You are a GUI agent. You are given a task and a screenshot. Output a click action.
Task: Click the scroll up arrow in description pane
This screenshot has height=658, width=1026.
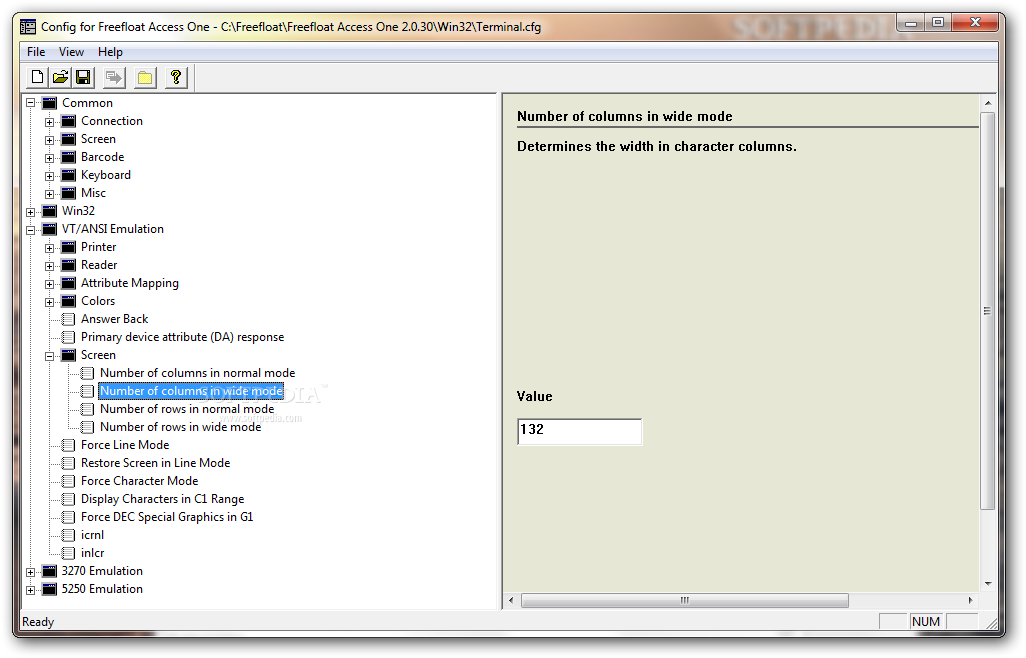pyautogui.click(x=987, y=103)
